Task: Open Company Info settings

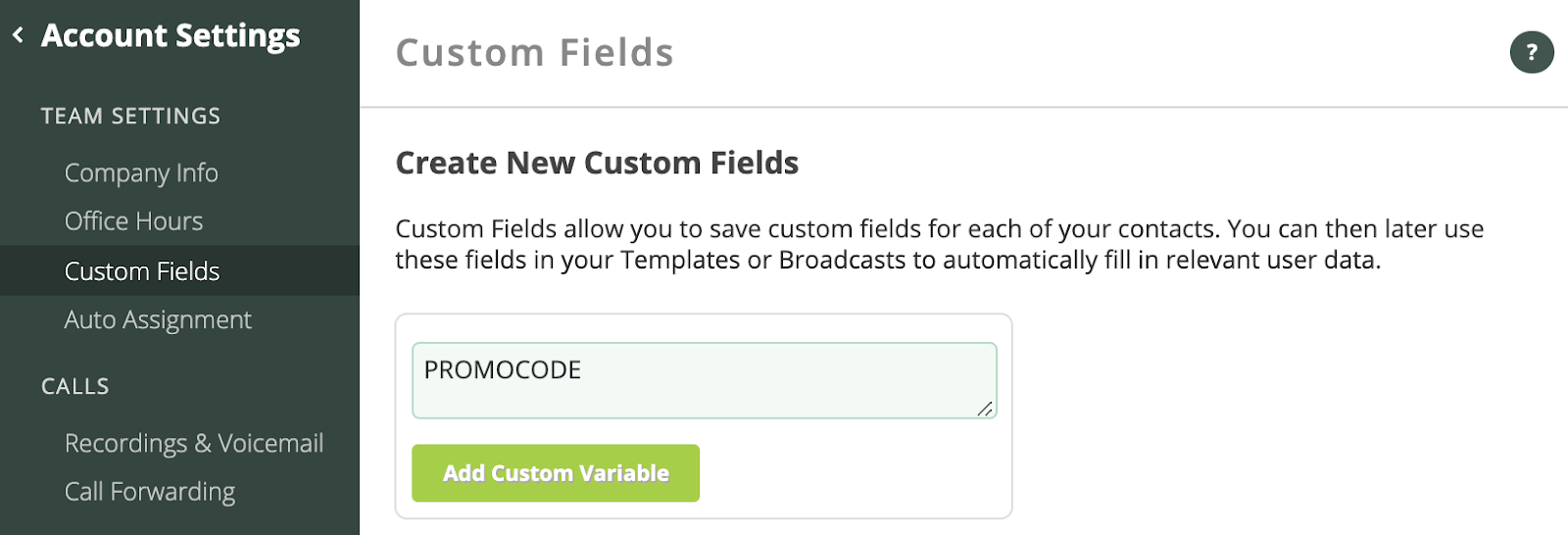Action: click(x=141, y=172)
